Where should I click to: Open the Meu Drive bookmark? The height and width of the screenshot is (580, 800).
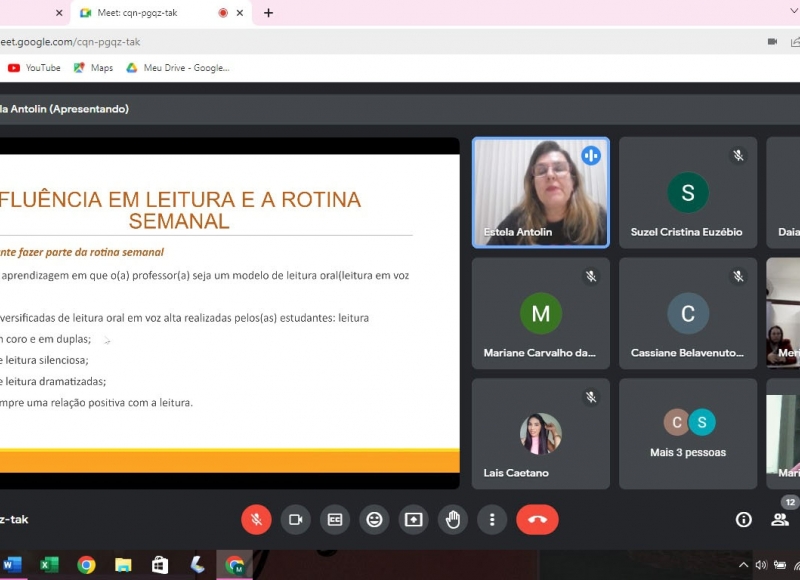tap(177, 68)
